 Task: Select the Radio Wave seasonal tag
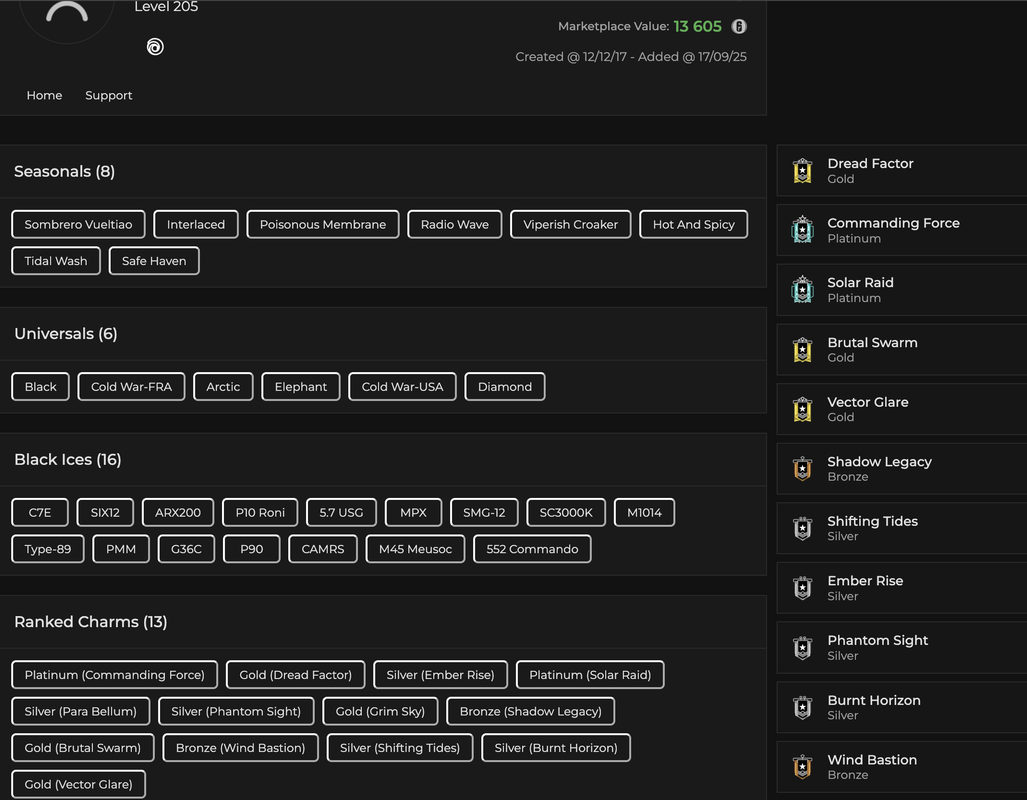pos(455,224)
